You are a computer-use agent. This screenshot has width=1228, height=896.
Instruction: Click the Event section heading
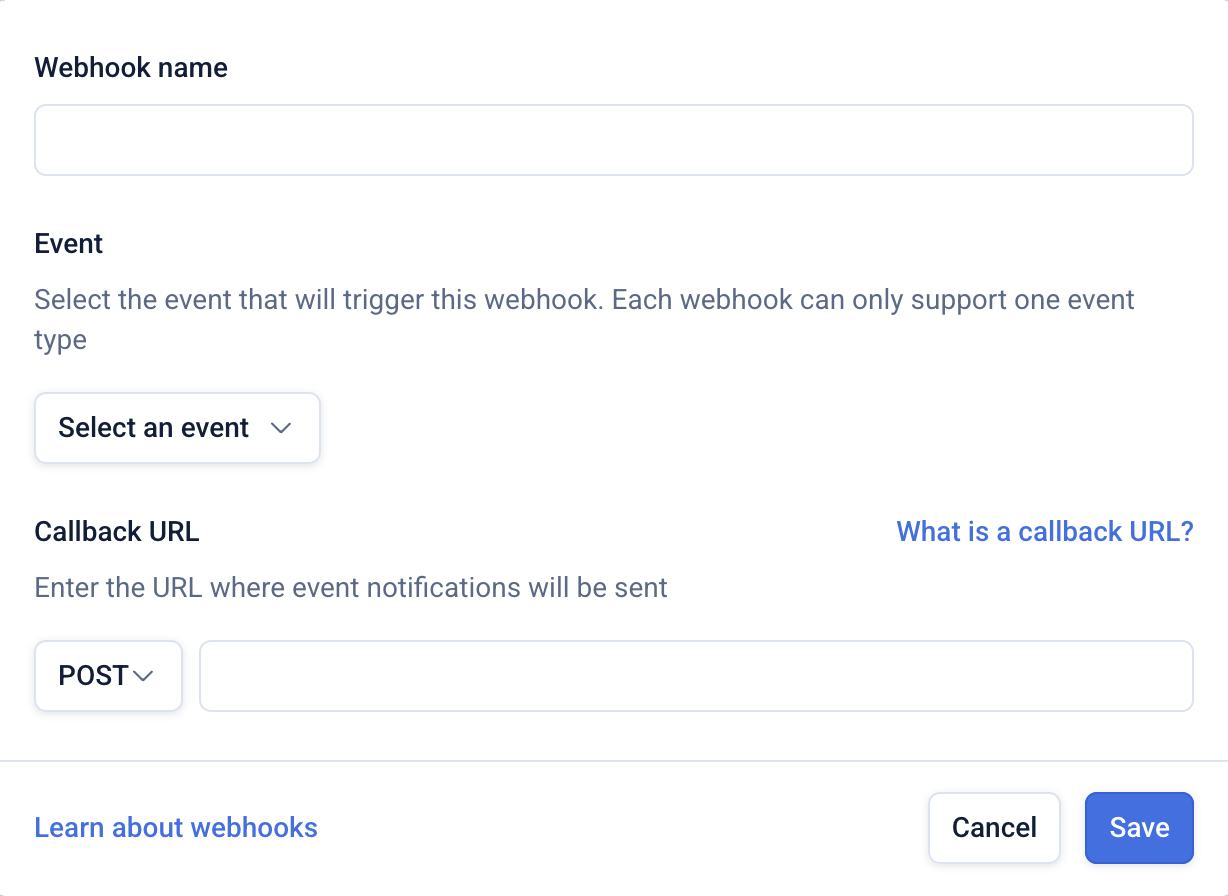69,244
